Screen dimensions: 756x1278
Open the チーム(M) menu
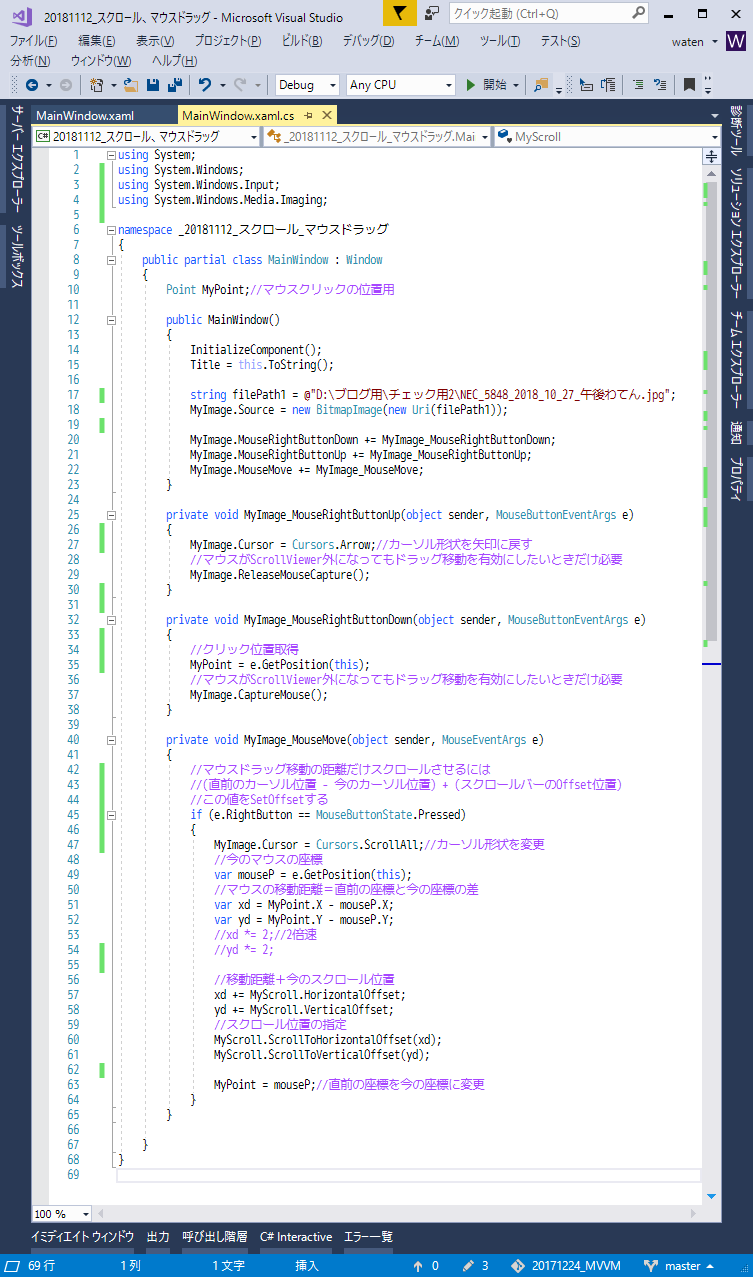[x=437, y=41]
